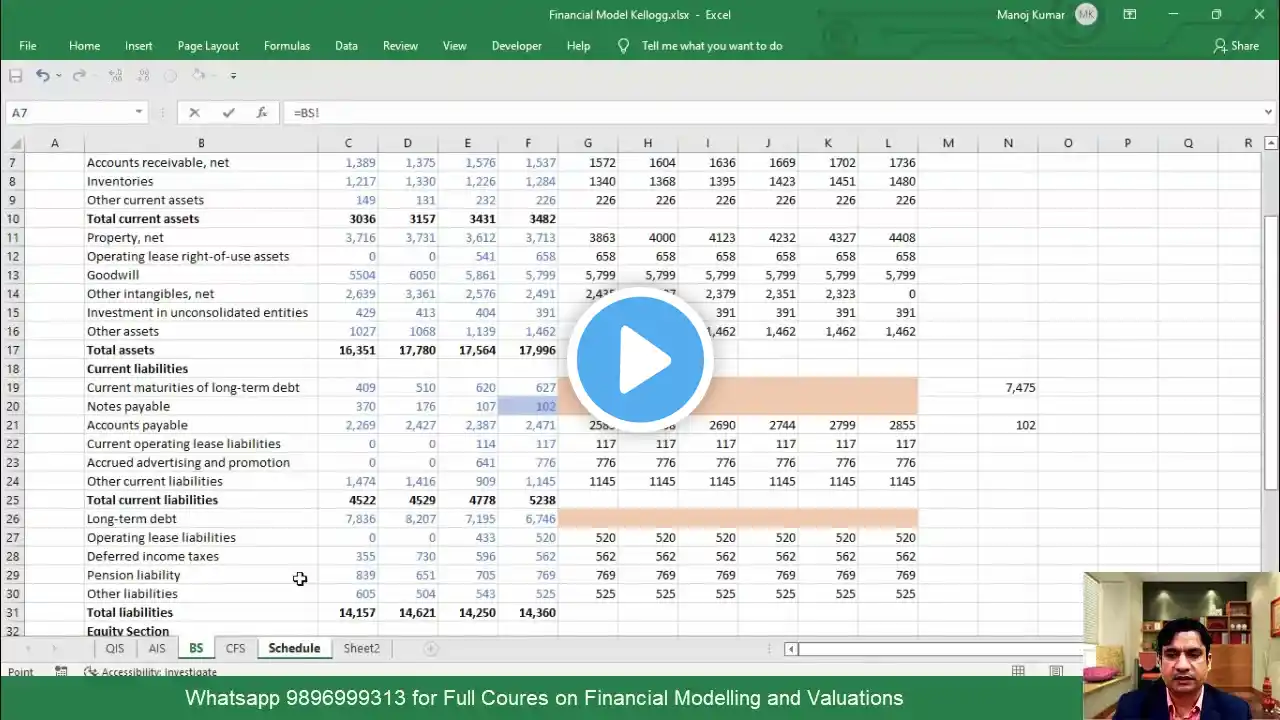Select the BS sheet tab
This screenshot has height=720, width=1280.
pos(196,649)
